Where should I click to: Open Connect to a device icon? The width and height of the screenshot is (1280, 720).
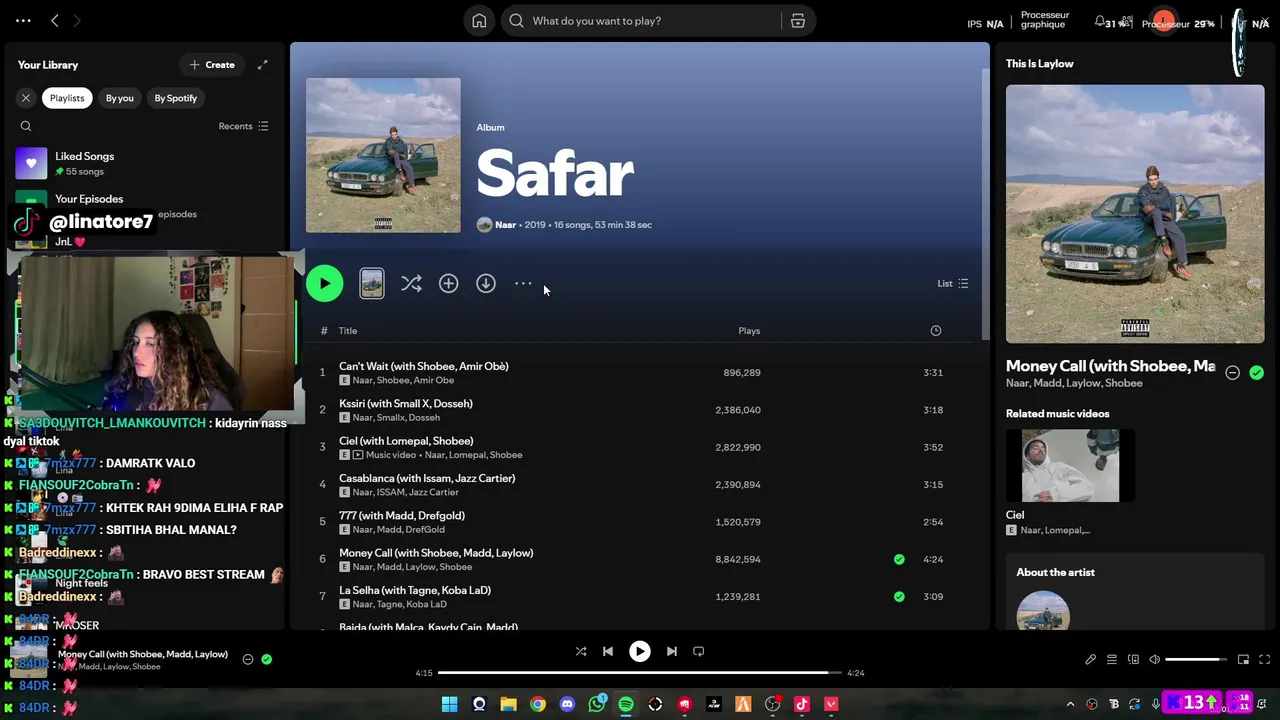[1133, 660]
